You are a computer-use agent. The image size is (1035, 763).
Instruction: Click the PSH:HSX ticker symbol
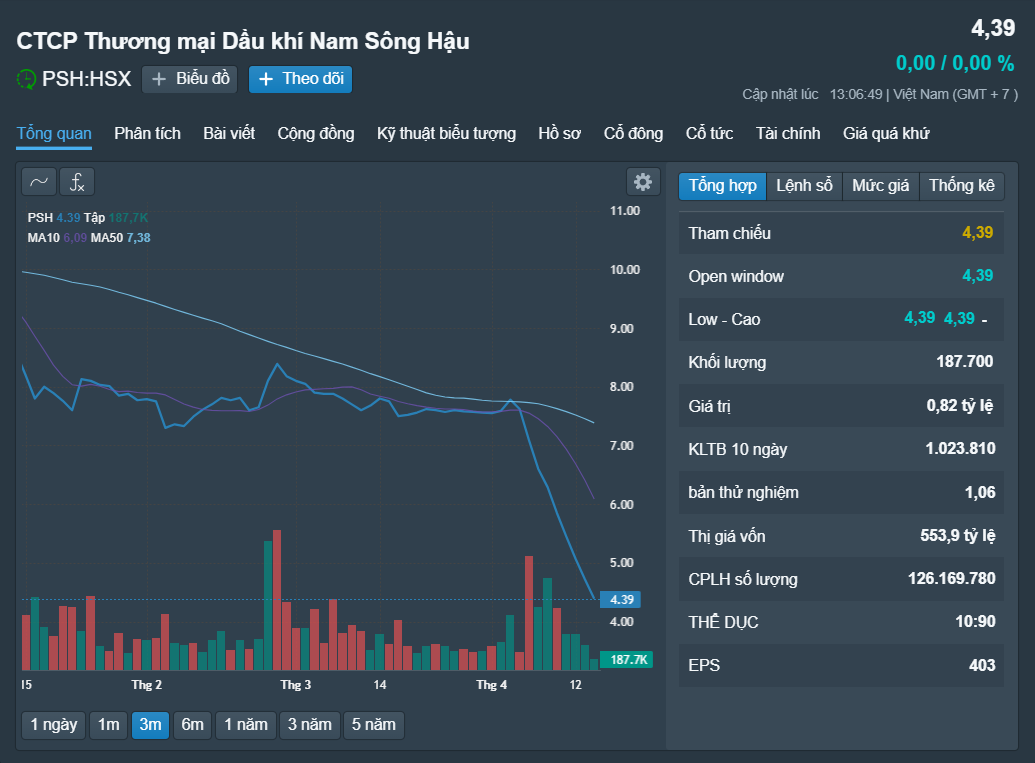[x=86, y=79]
